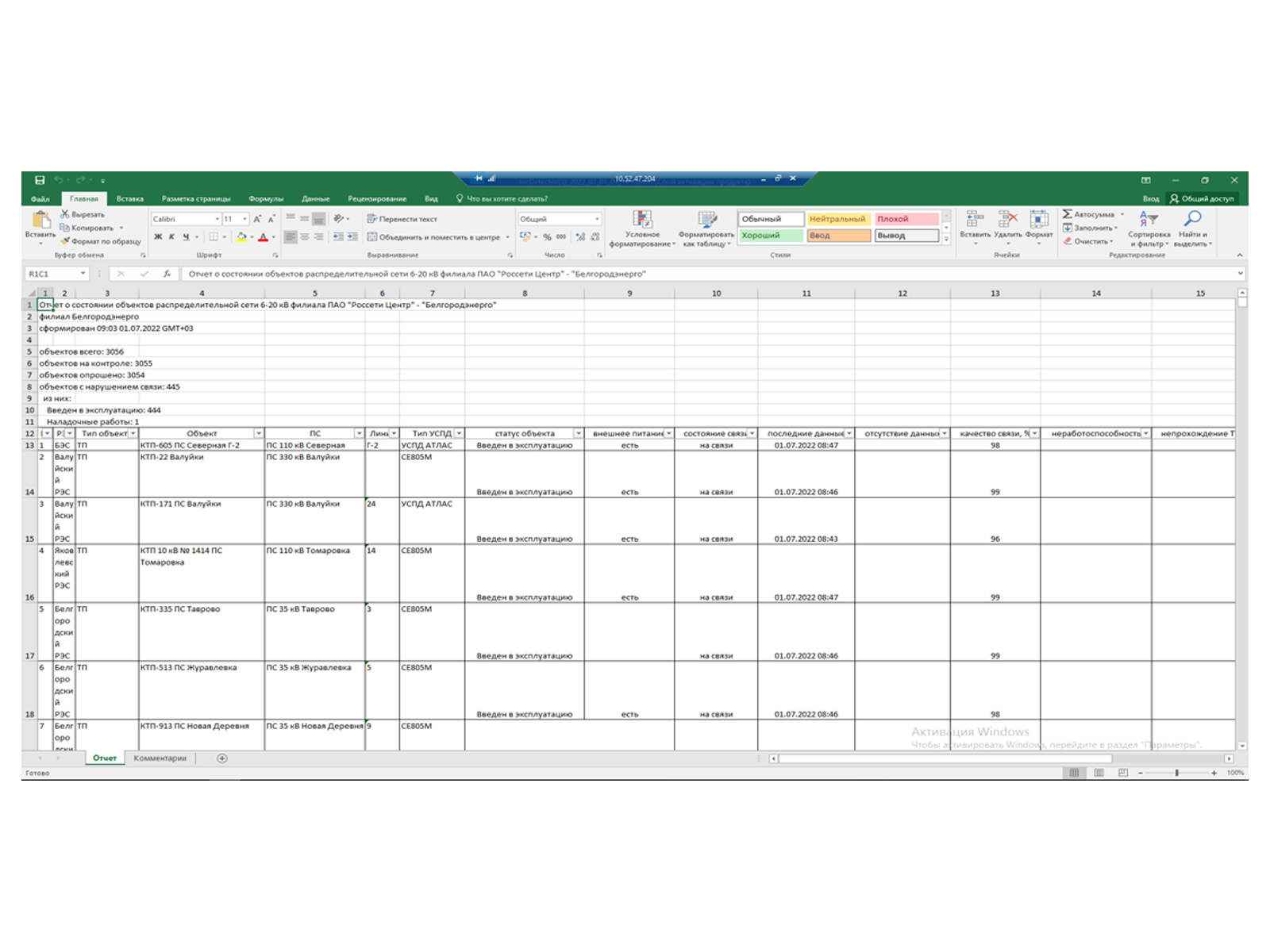Toggle align right option
Image resolution: width=1270 pixels, height=952 pixels.
click(318, 236)
